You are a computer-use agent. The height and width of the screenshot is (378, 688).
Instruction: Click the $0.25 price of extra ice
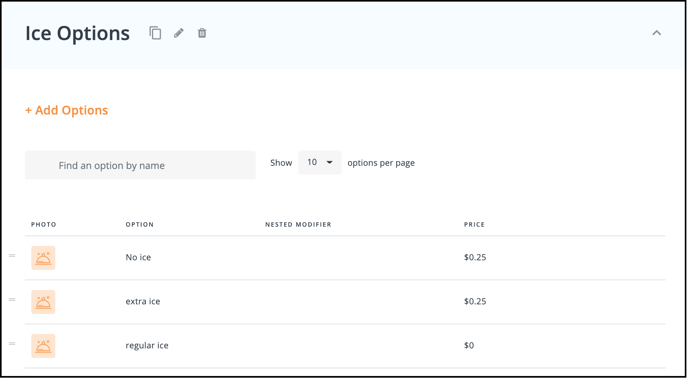(475, 301)
